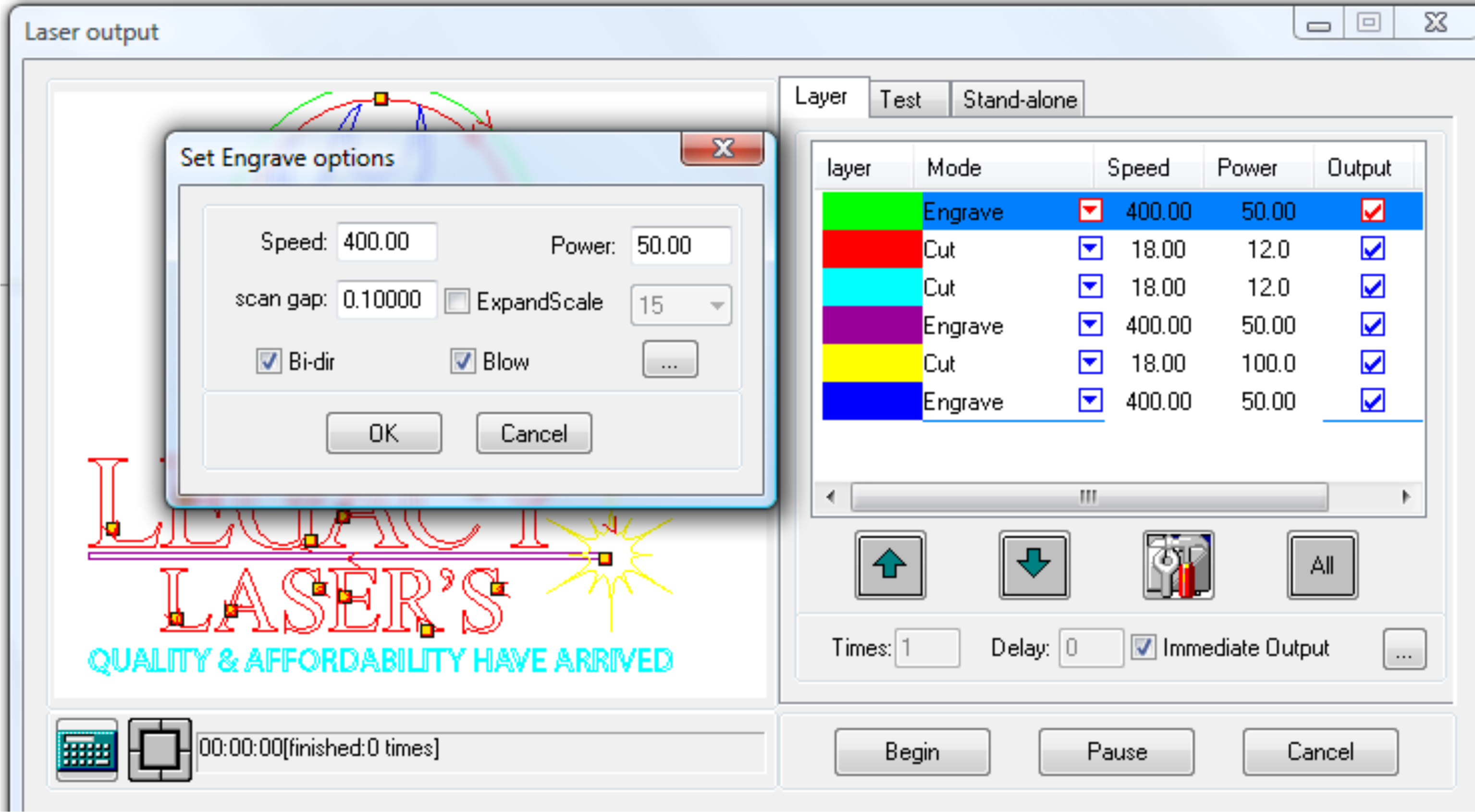Click the frame border preview icon
This screenshot has height=812, width=1475.
point(160,750)
